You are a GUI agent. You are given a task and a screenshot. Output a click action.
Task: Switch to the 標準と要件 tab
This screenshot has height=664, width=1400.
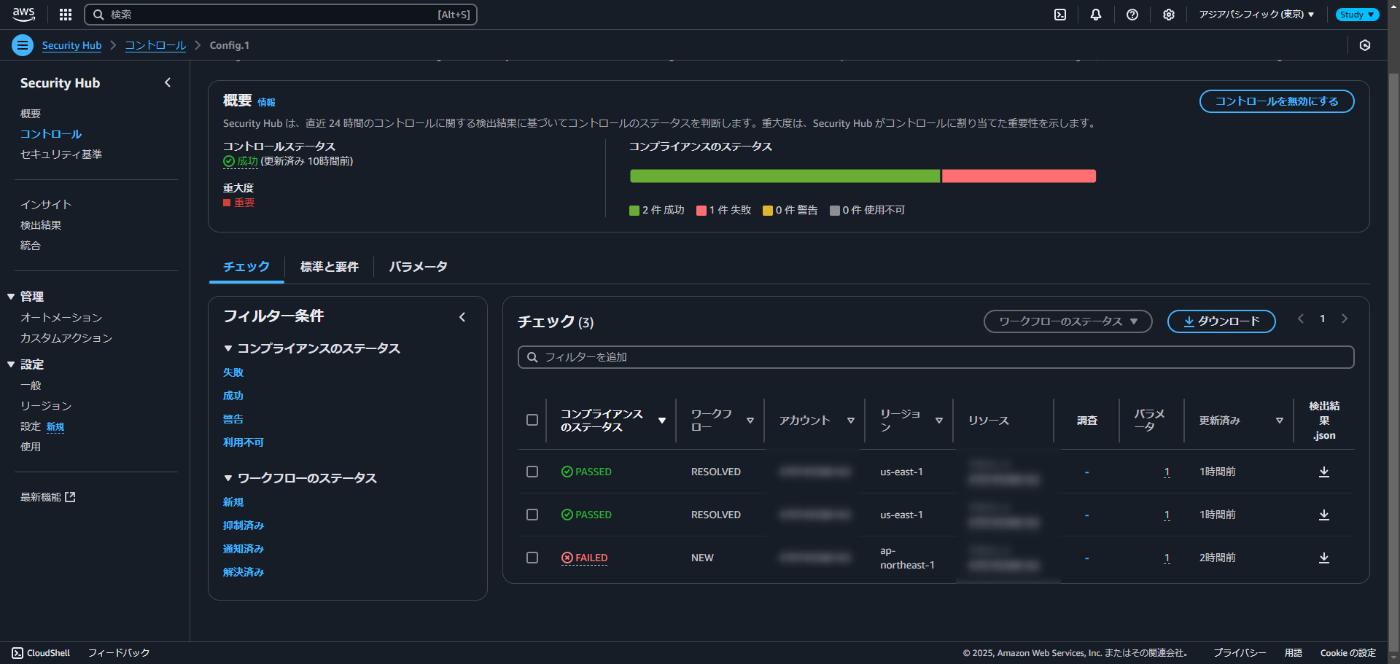coord(329,267)
